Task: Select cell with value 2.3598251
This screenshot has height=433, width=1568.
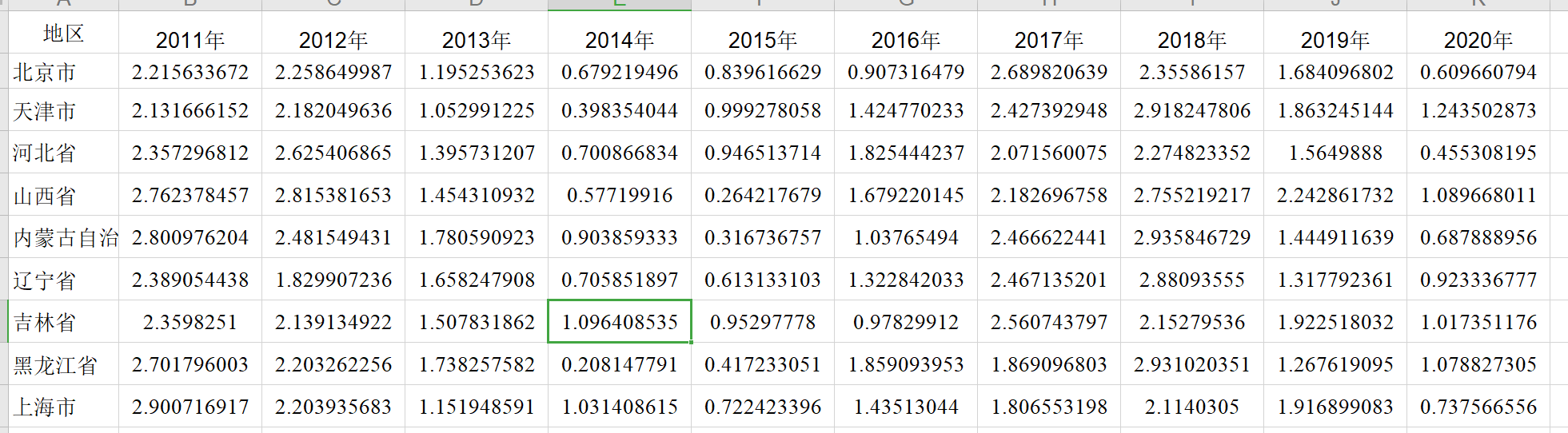Action: pyautogui.click(x=190, y=322)
